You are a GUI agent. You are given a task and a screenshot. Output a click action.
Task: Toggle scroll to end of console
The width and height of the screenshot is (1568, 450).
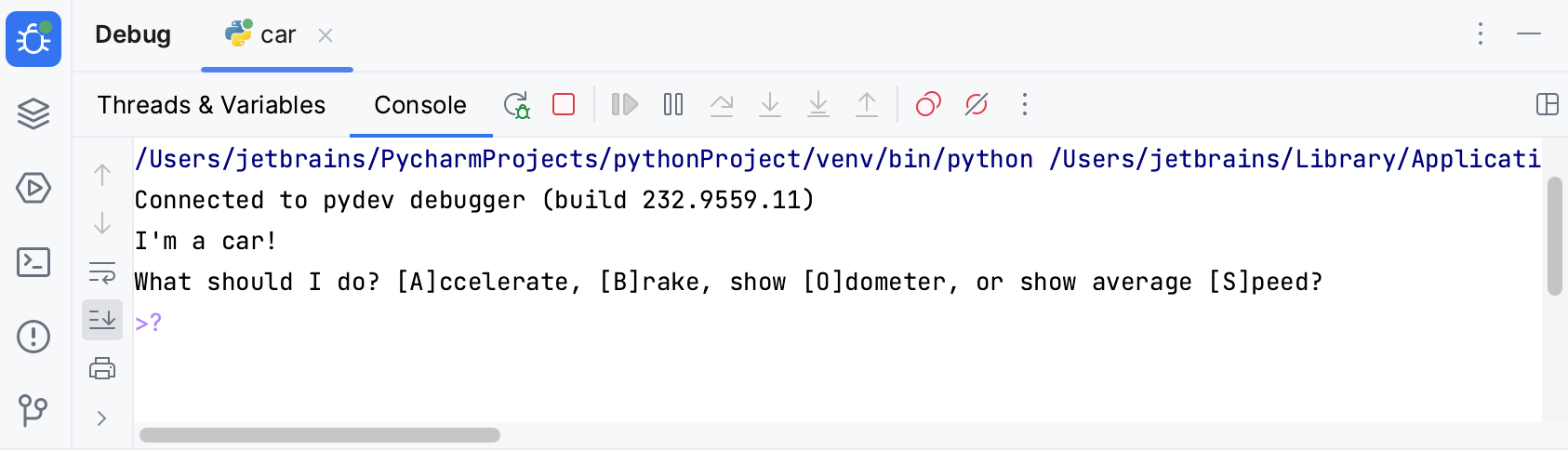click(x=102, y=320)
